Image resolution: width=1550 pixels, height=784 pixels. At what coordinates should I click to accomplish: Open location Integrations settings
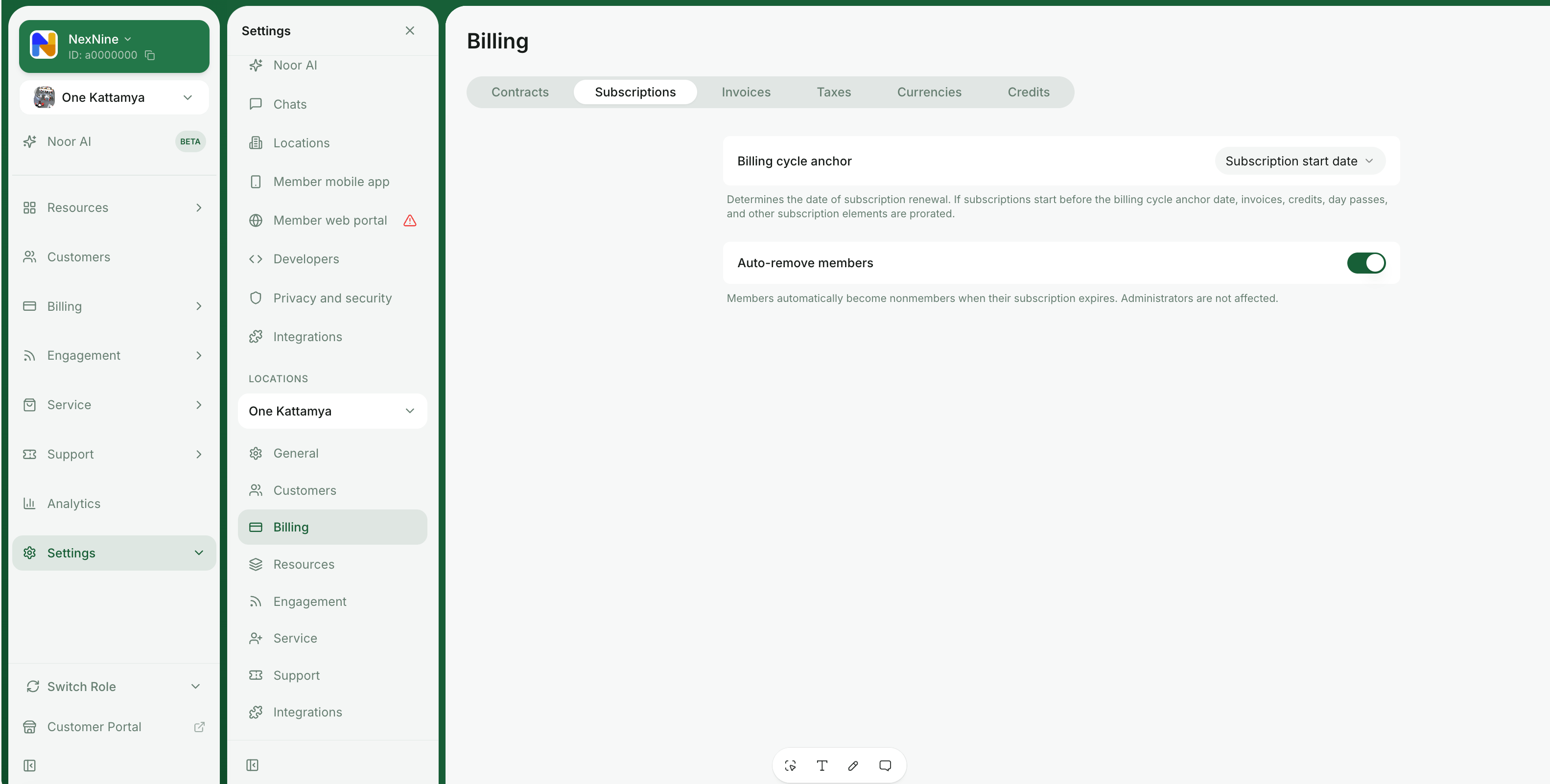[332, 712]
